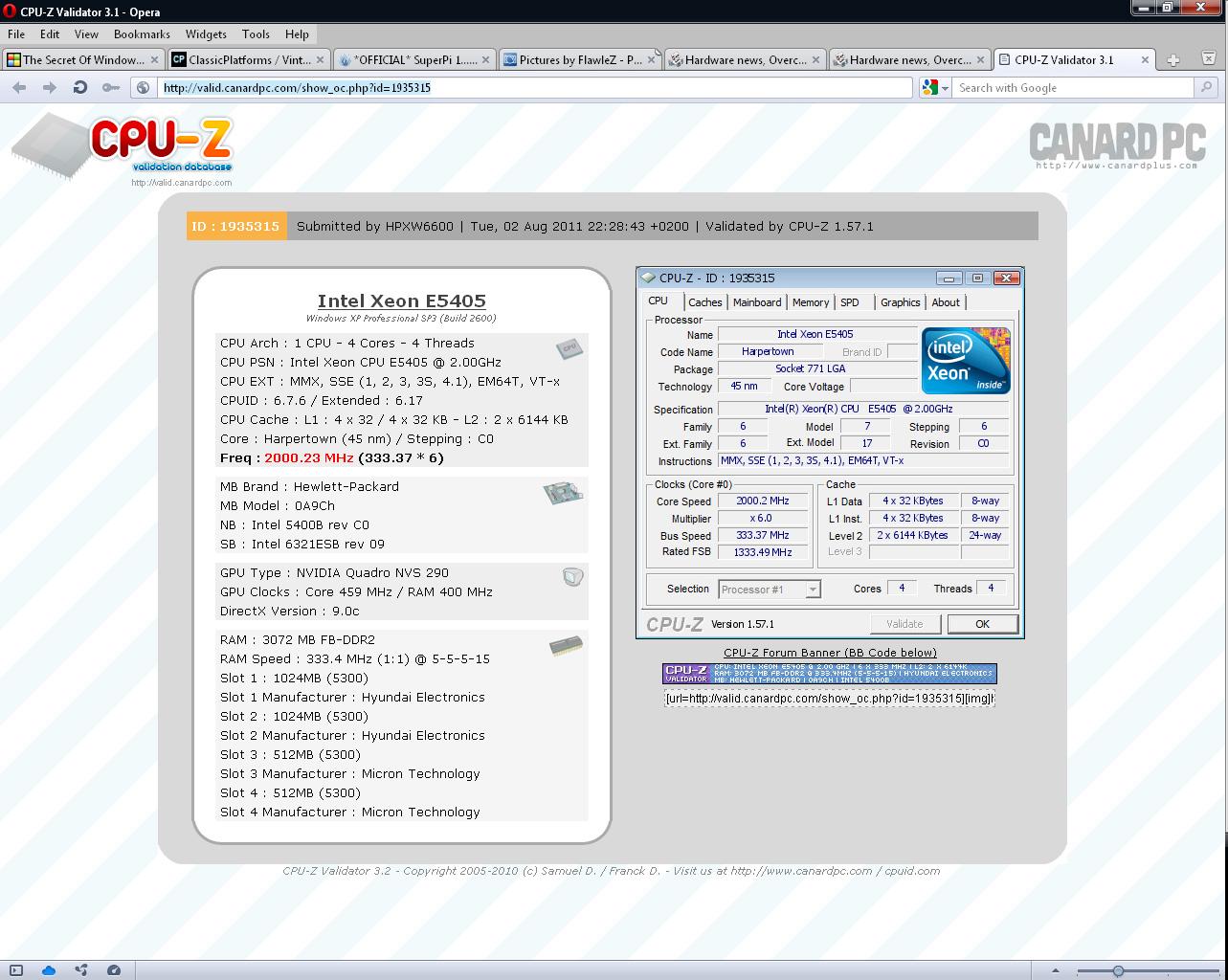Click the Search with Google field
Viewport: 1228px width, 980px height.
[x=1075, y=87]
